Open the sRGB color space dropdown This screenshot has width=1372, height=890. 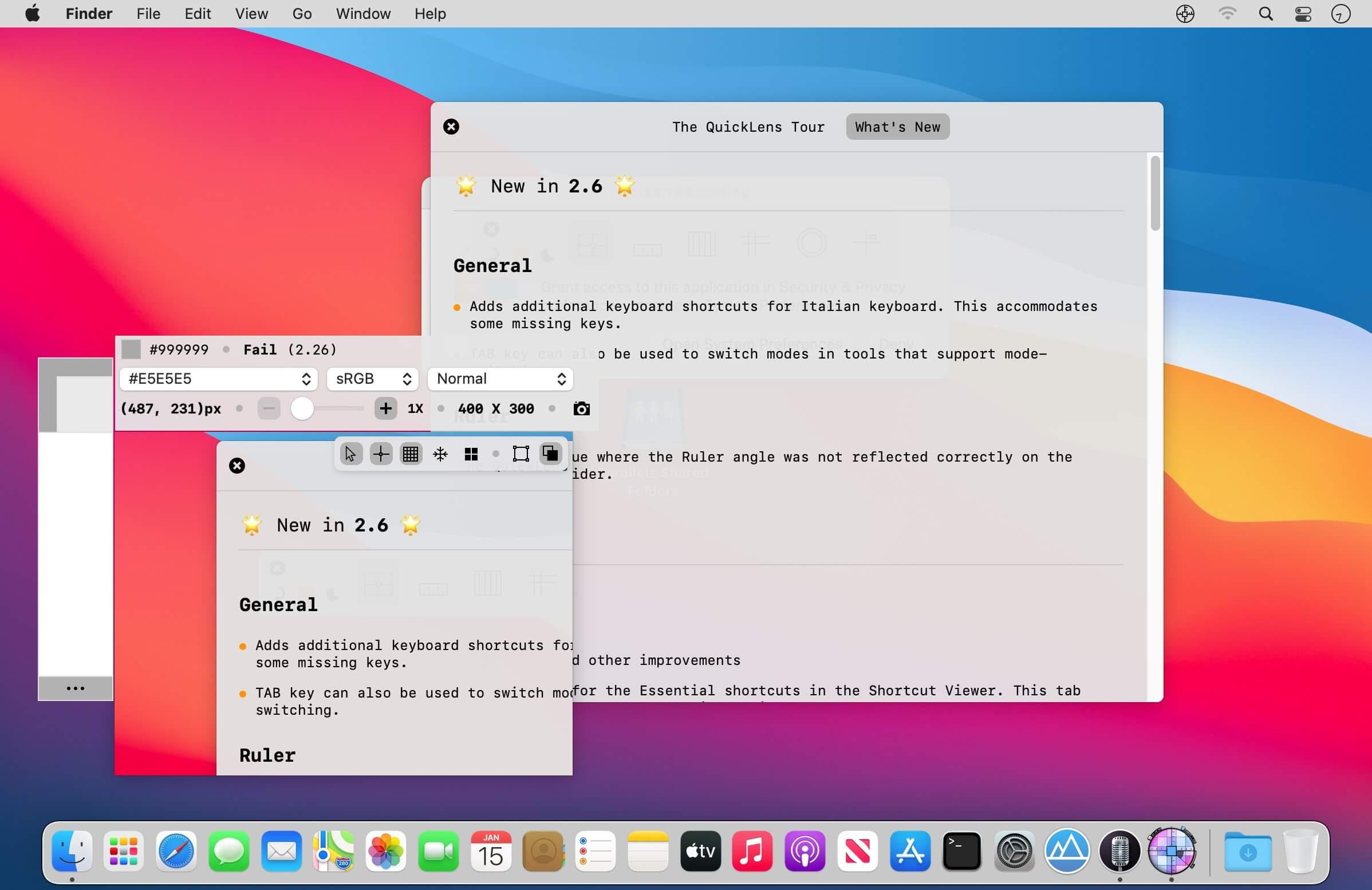coord(372,379)
